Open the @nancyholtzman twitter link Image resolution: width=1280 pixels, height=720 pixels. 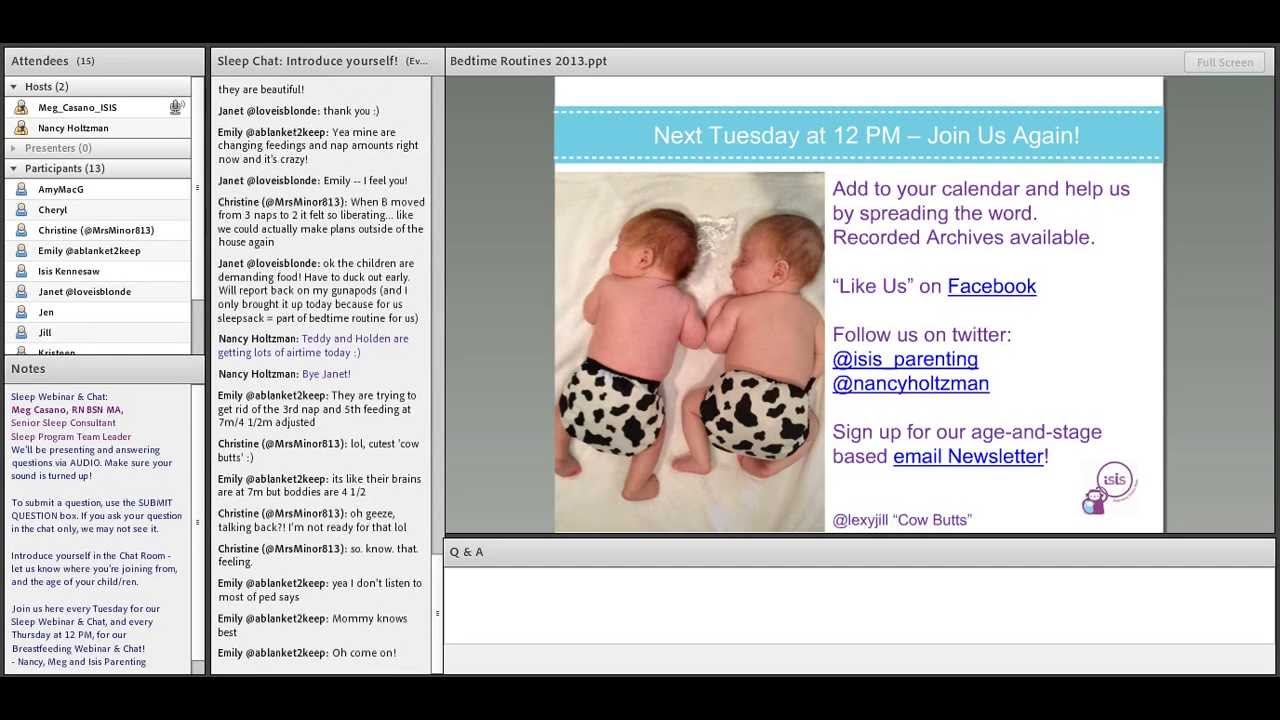(x=910, y=383)
